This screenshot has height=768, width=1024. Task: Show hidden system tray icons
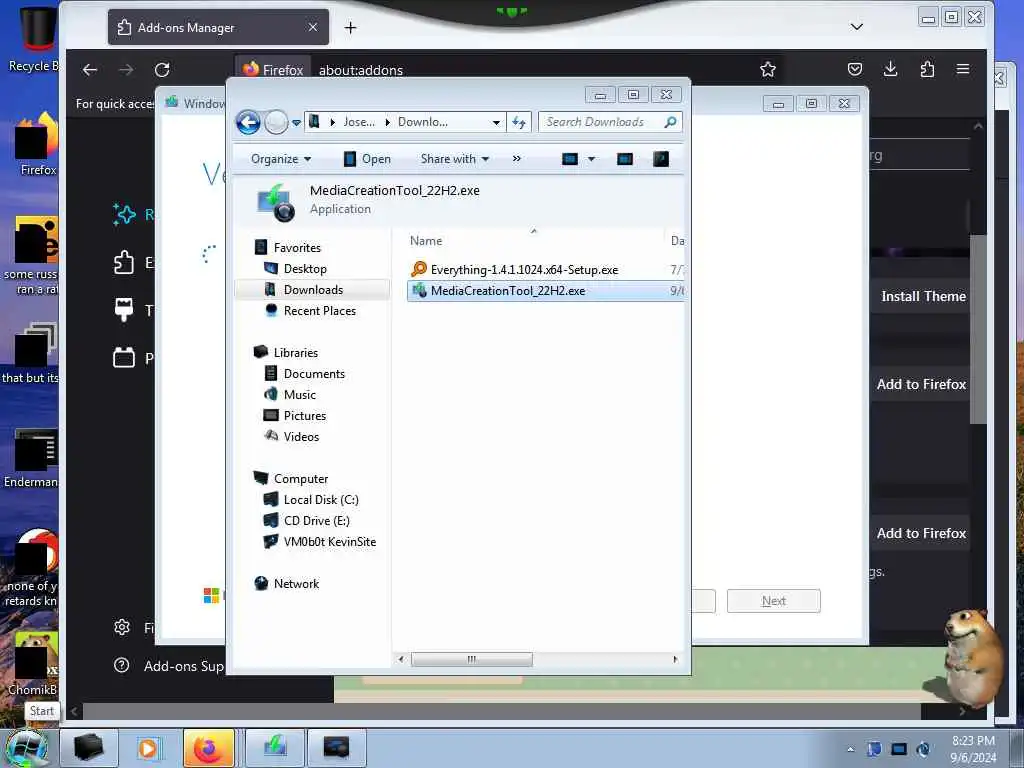click(x=850, y=749)
